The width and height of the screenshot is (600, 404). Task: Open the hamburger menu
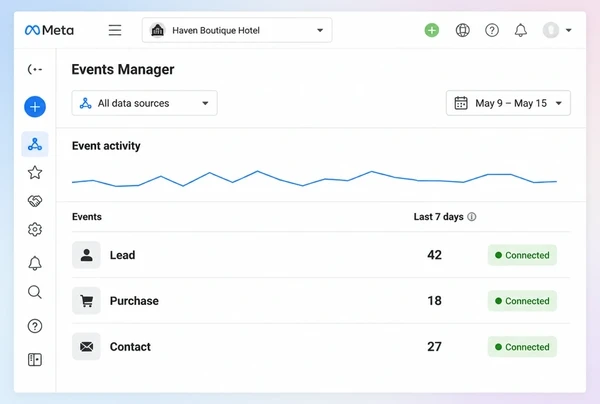tap(115, 30)
